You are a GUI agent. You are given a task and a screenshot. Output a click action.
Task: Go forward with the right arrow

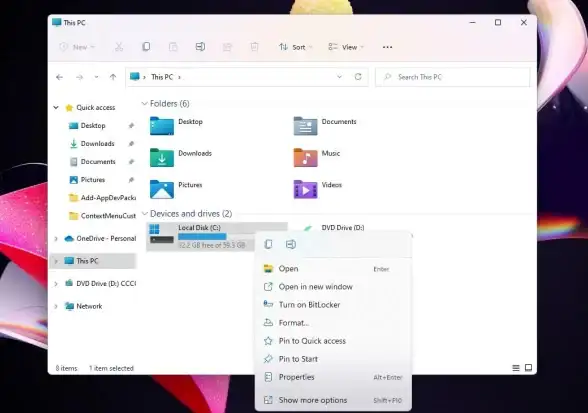click(x=80, y=77)
